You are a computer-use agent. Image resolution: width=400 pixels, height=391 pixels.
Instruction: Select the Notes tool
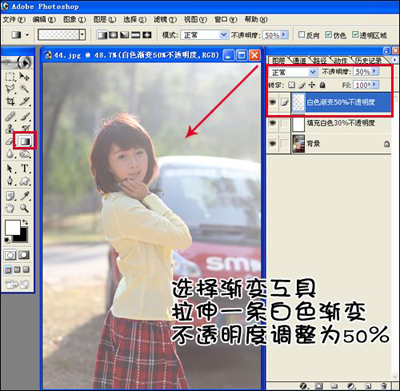click(10, 196)
